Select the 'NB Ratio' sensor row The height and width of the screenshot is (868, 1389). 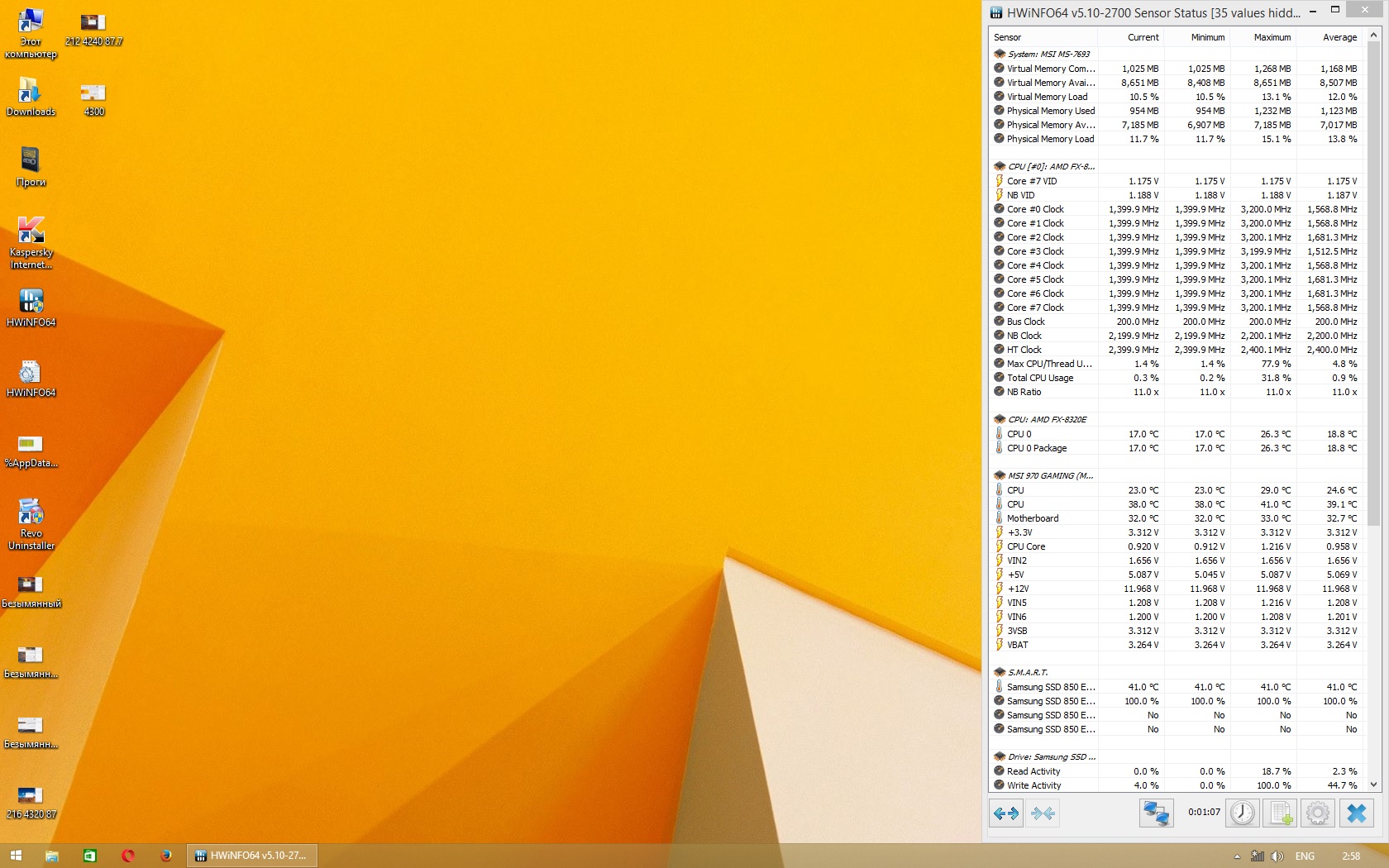click(1176, 392)
